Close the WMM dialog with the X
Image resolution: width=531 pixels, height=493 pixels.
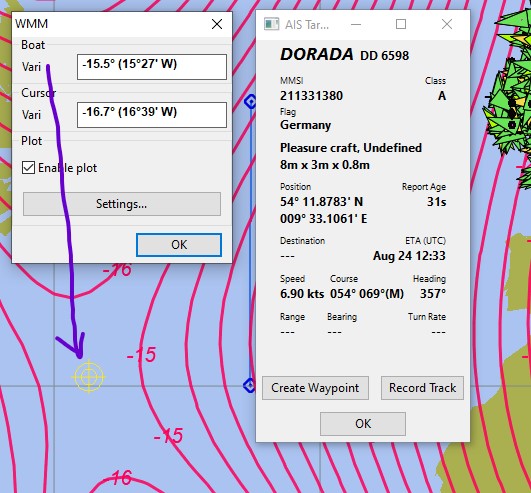click(217, 24)
